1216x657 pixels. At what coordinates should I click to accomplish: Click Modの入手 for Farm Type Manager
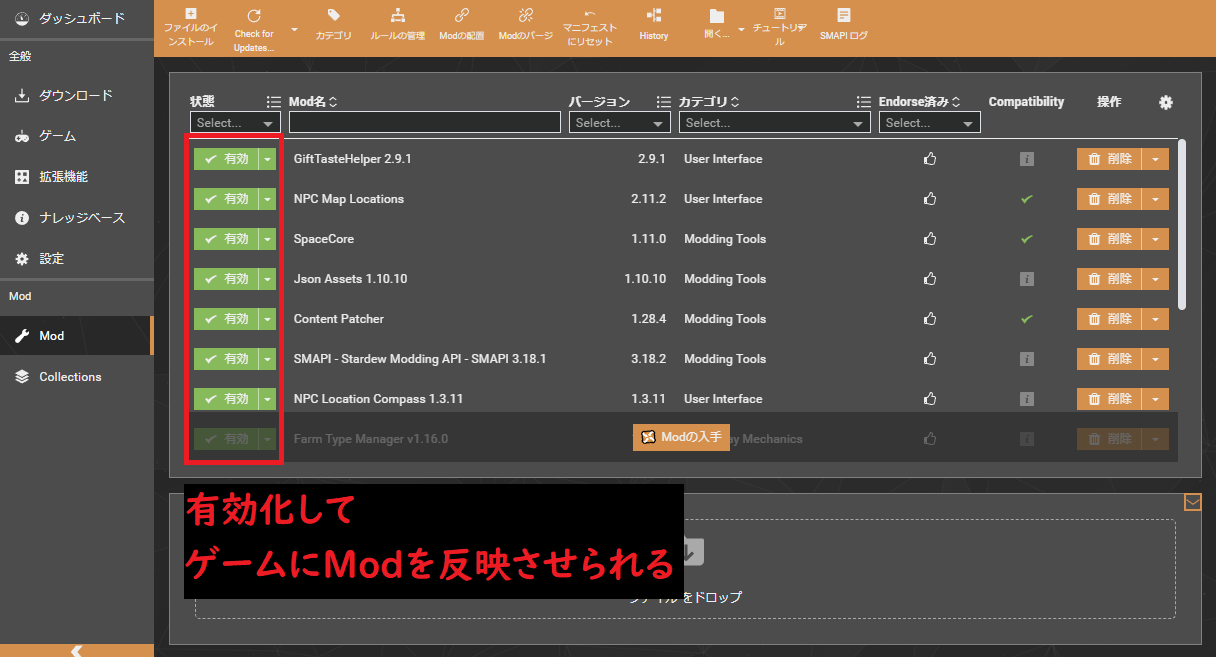[681, 438]
